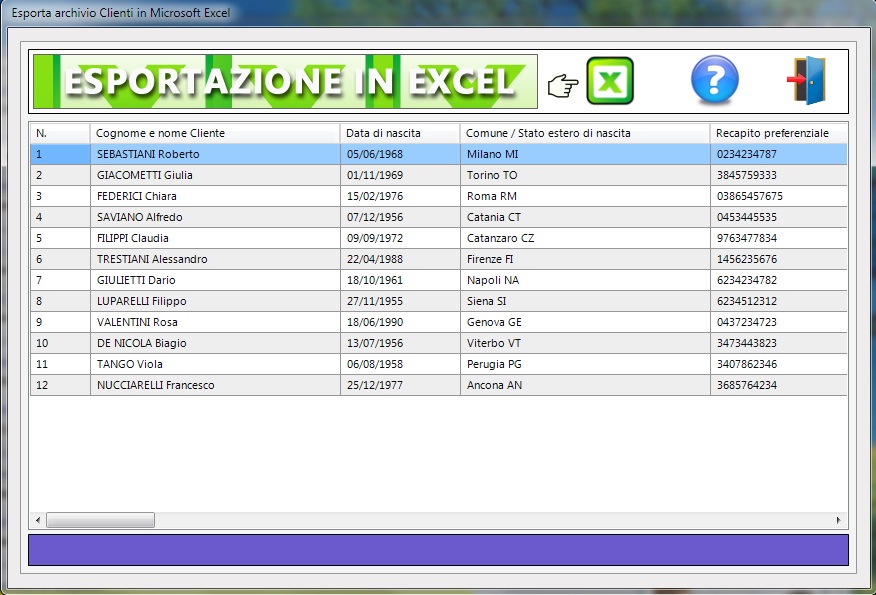Click the Catania CT cell
This screenshot has height=595, width=876.
coord(585,217)
